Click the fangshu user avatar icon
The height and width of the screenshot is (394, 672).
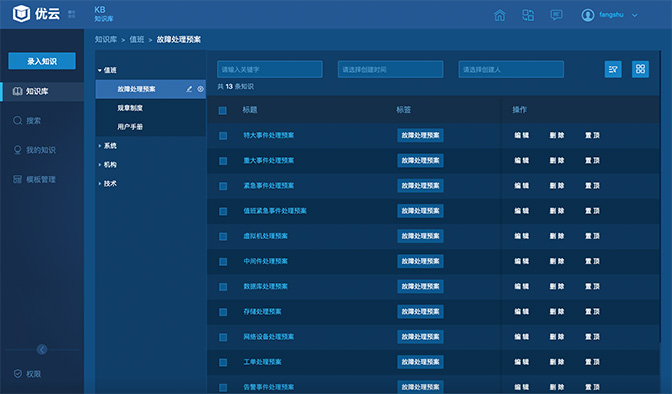point(588,15)
